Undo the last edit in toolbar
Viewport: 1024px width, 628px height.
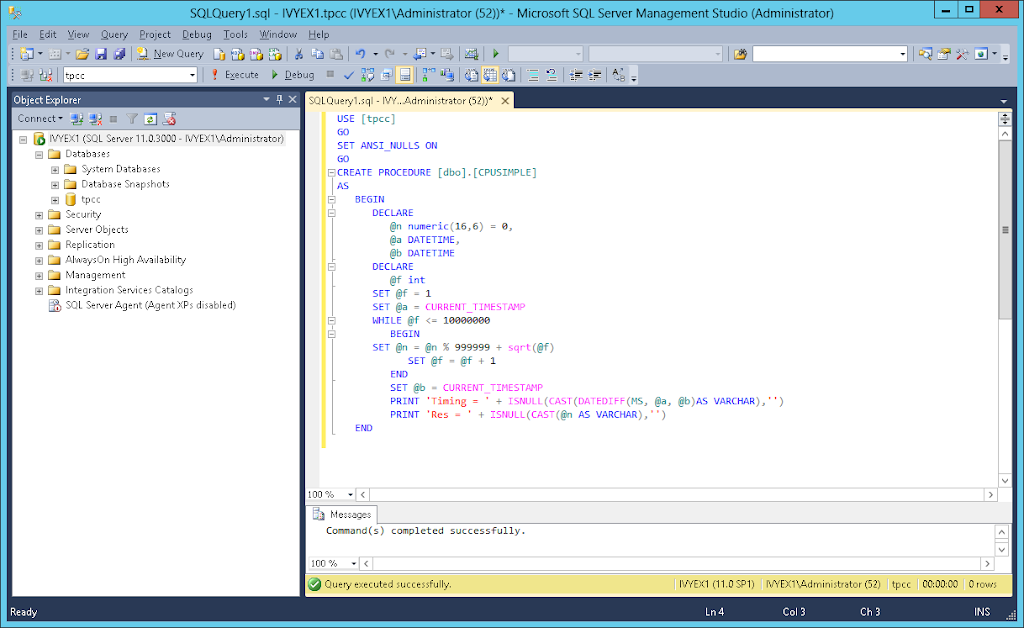click(360, 54)
